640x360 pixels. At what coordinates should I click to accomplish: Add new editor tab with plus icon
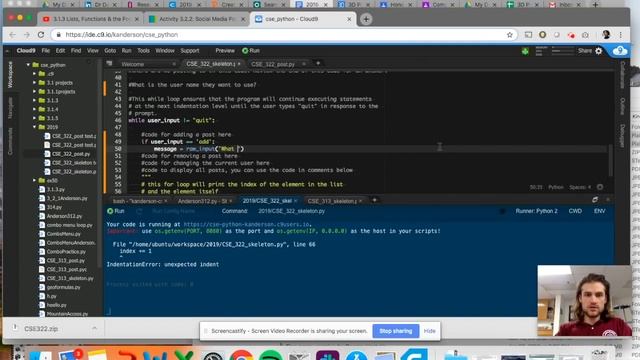coord(318,63)
